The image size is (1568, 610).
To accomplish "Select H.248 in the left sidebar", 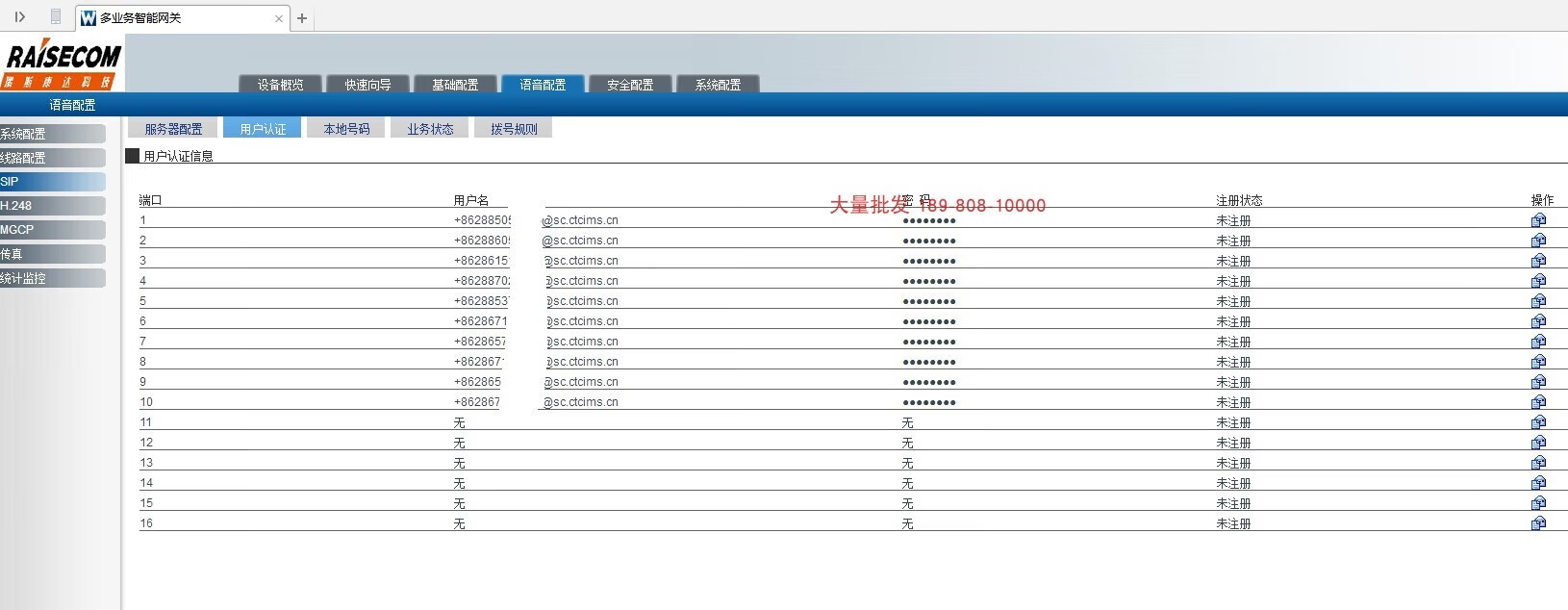I will click(x=52, y=206).
